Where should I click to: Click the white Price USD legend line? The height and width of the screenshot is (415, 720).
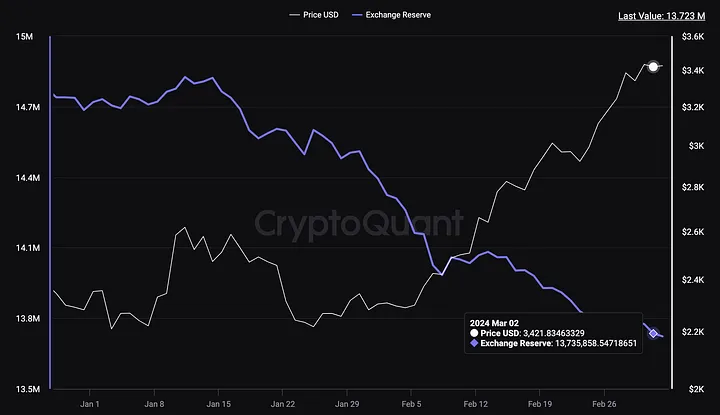coord(293,16)
